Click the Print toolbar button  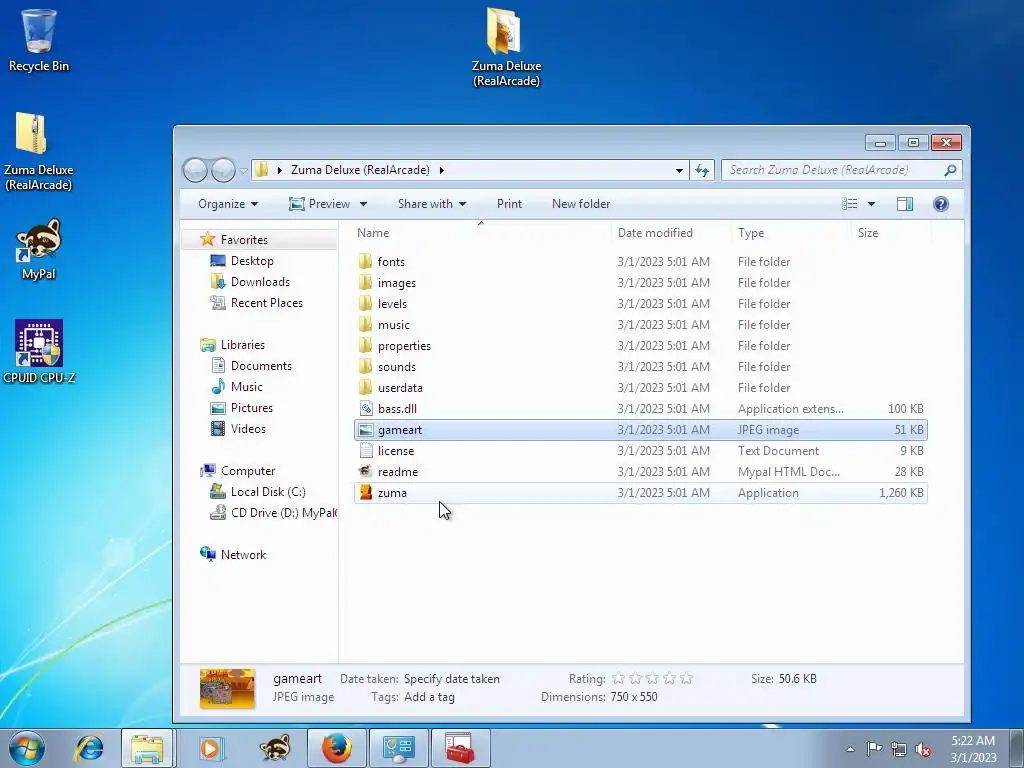[x=509, y=204]
